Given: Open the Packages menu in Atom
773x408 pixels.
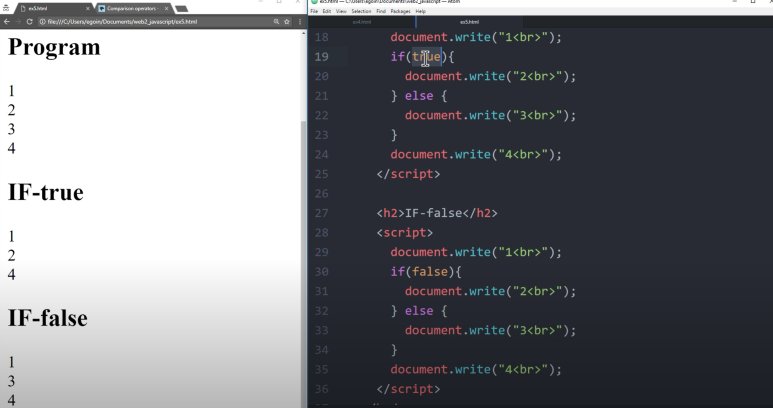Looking at the screenshot, I should tap(400, 11).
